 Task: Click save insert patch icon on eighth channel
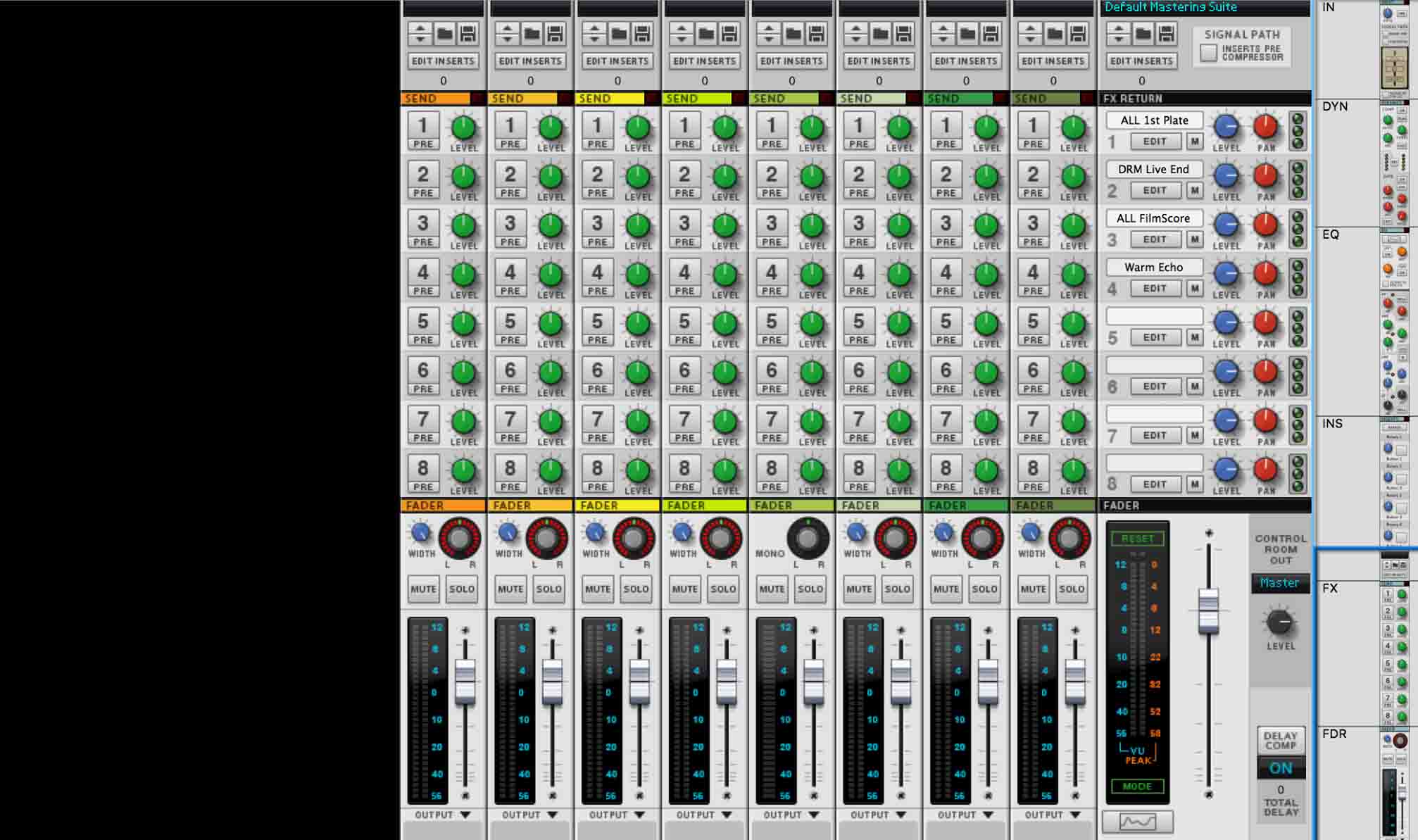1077,34
